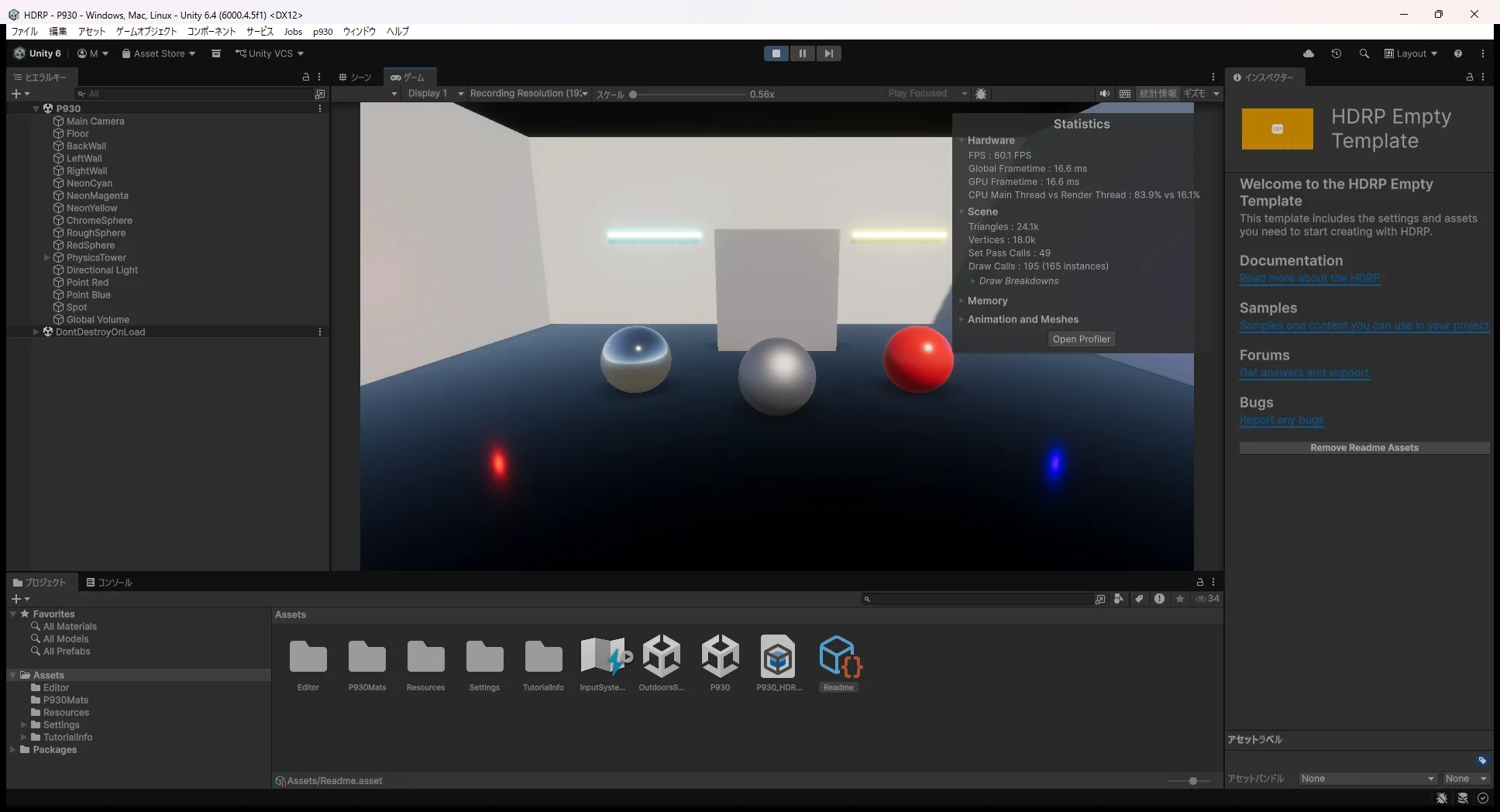This screenshot has width=1500, height=812.
Task: Open the Get answers and support link
Action: [x=1304, y=373]
